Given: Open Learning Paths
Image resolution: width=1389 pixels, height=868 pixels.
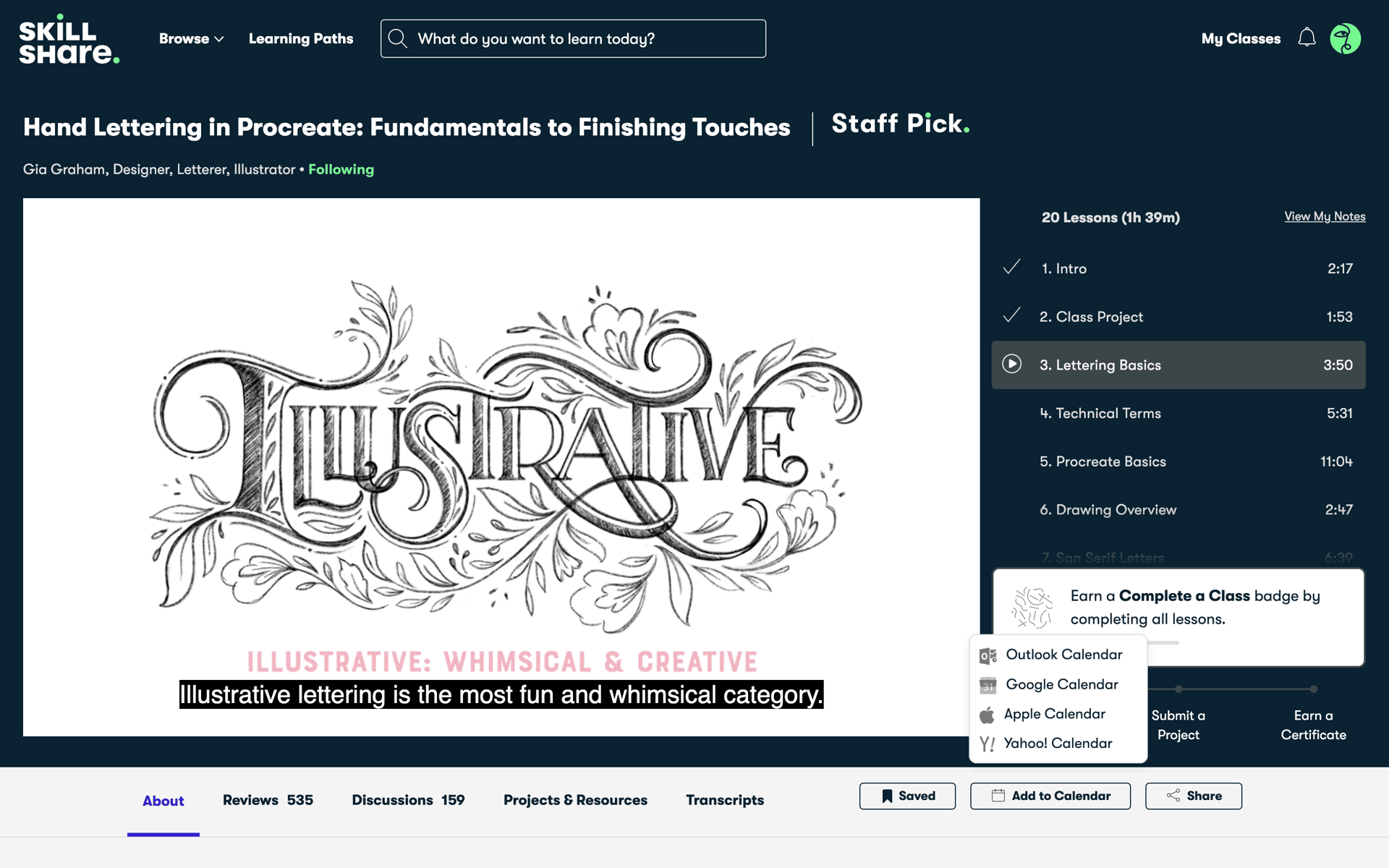Looking at the screenshot, I should pos(301,38).
